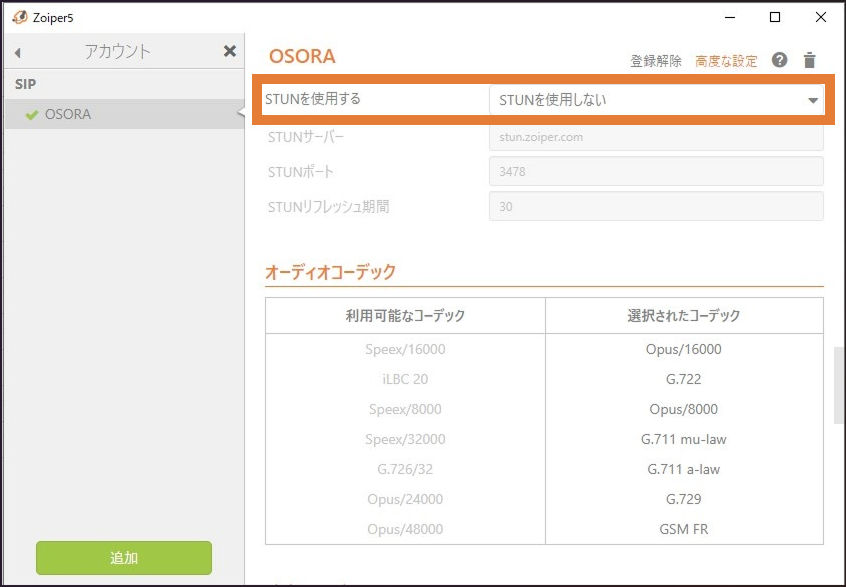Click the back arrow in Accounts panel
Viewport: 846px width, 587px height.
(18, 52)
